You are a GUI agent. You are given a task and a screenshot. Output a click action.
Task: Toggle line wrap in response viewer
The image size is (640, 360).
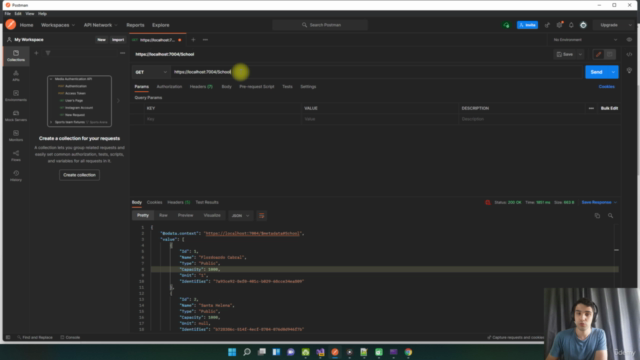(x=262, y=216)
